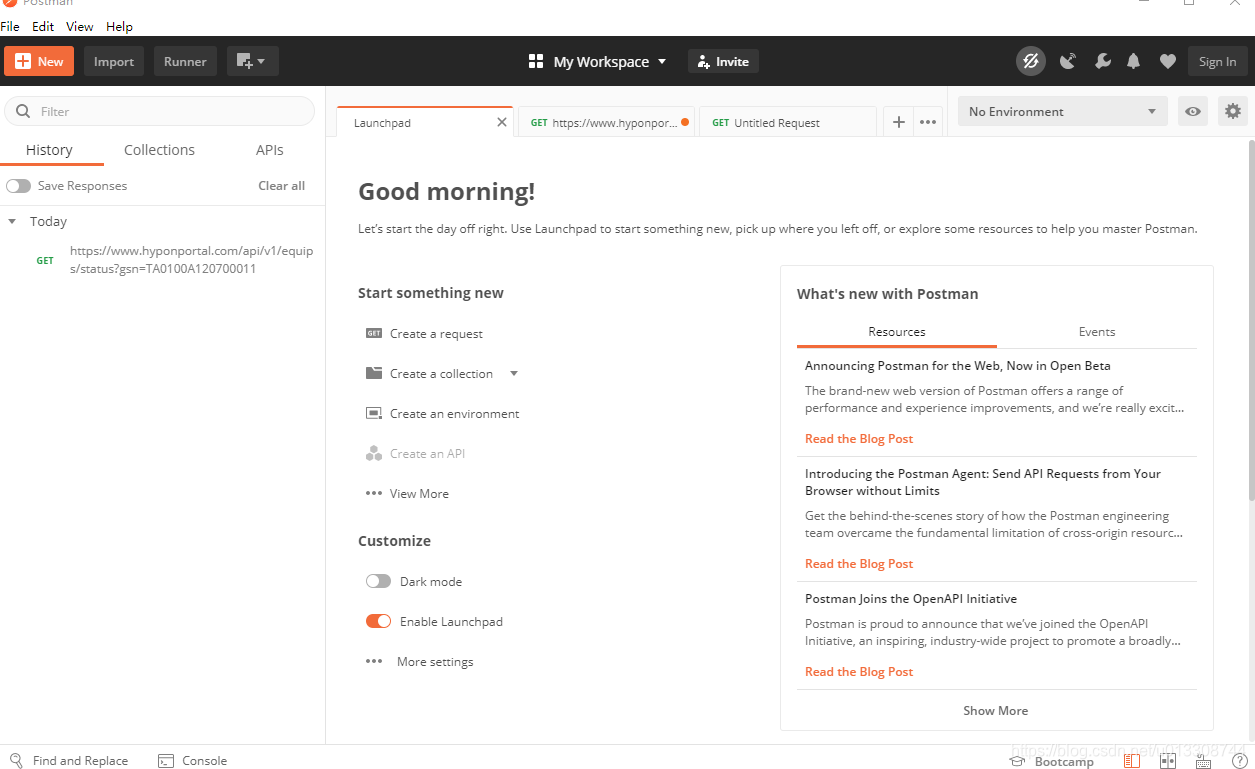
Task: Click the Invite button
Action: coord(723,61)
